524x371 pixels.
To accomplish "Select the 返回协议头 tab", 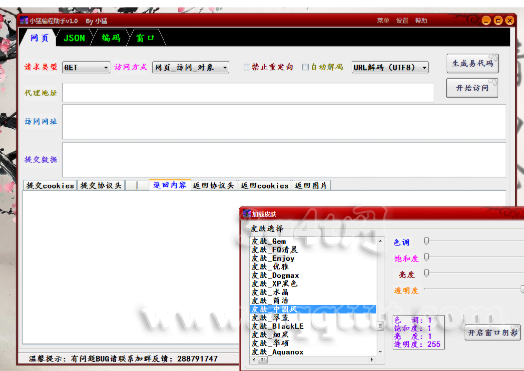I will (213, 186).
